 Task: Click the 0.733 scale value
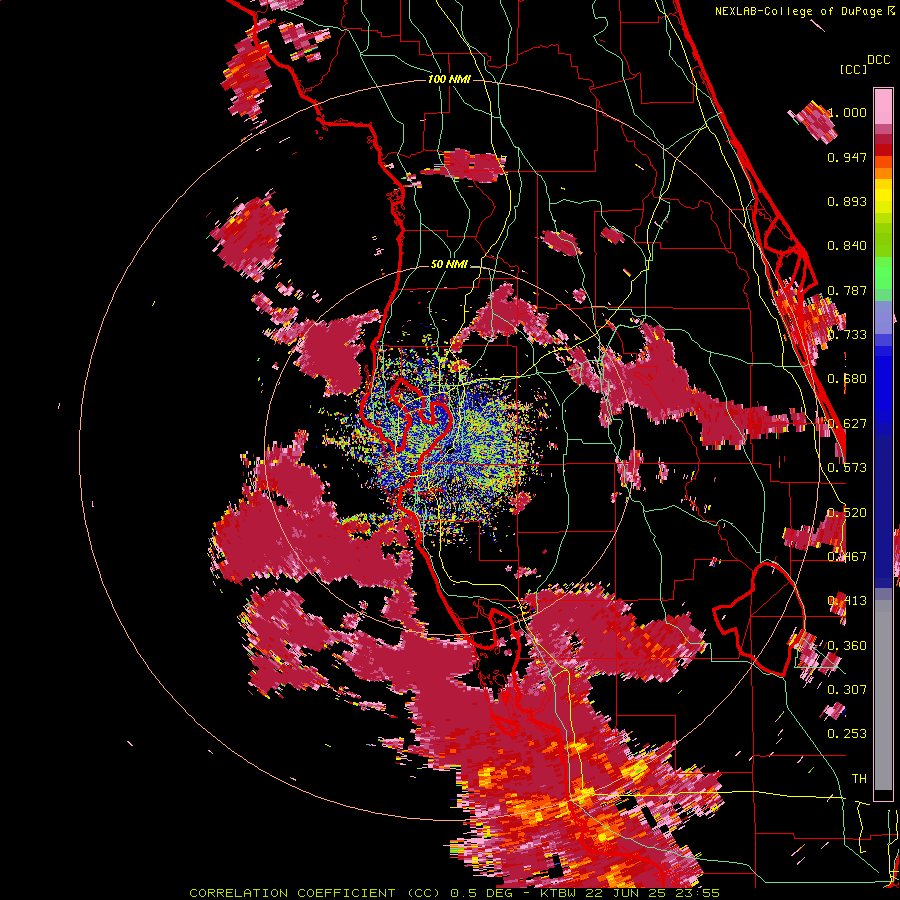coord(847,335)
